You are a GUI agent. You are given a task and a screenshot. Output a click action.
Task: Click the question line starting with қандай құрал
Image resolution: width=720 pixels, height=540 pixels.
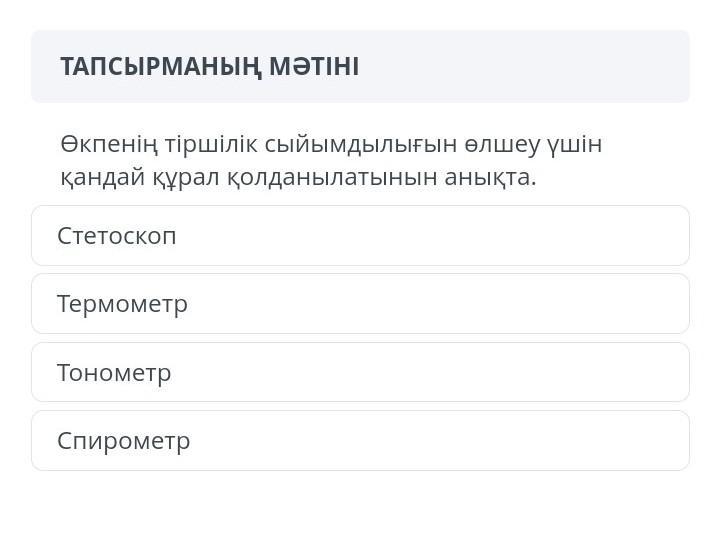coord(298,177)
